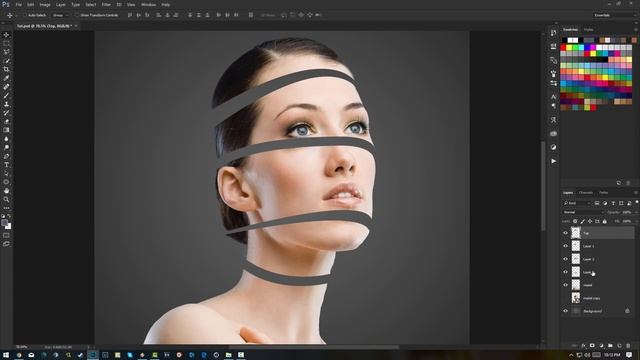The image size is (640, 360).
Task: Click the model copy layer thumbnail
Action: point(576,298)
